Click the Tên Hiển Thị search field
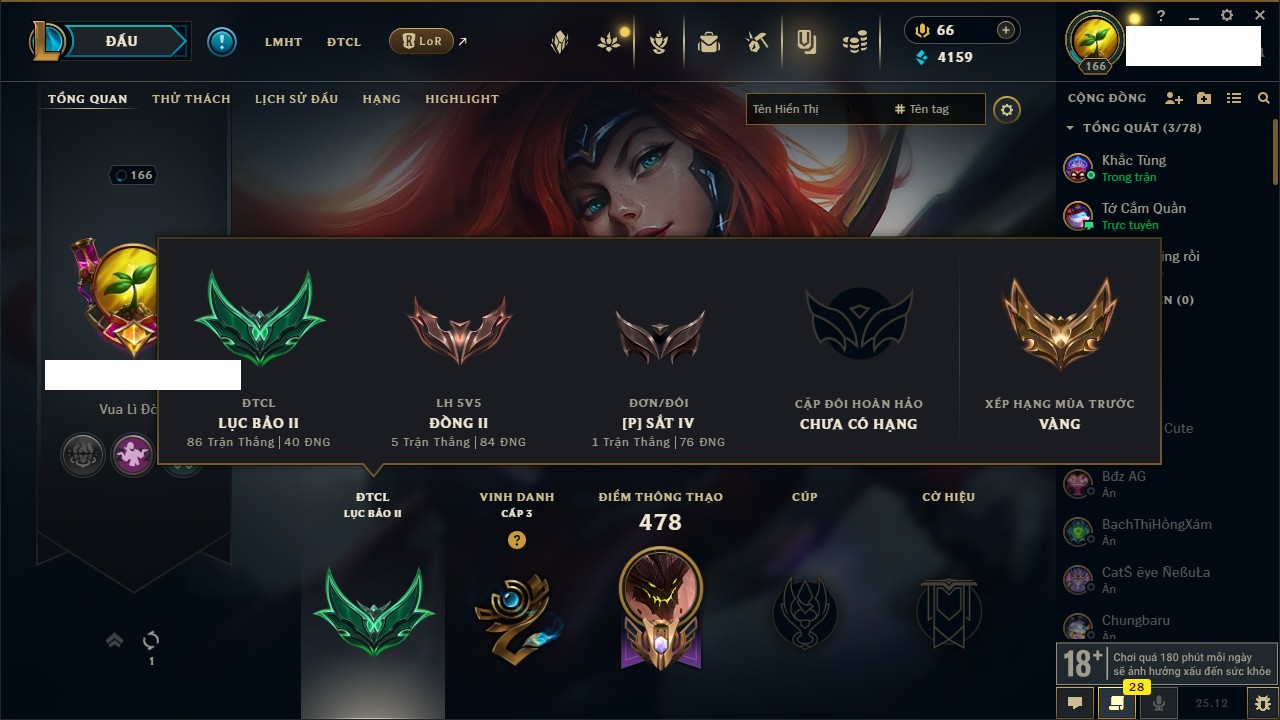The image size is (1280, 720). [815, 109]
